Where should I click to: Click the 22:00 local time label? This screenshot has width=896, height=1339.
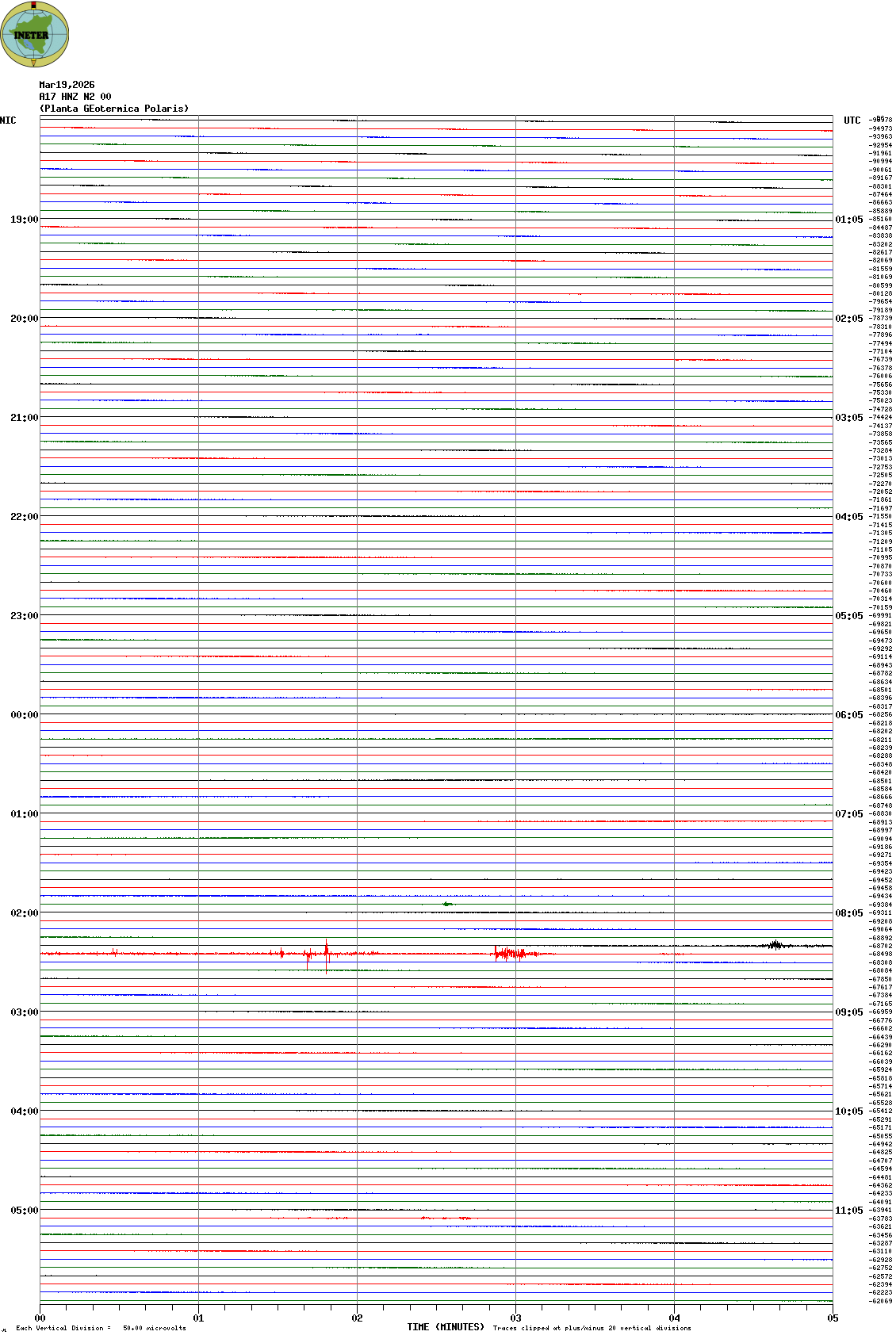[24, 517]
